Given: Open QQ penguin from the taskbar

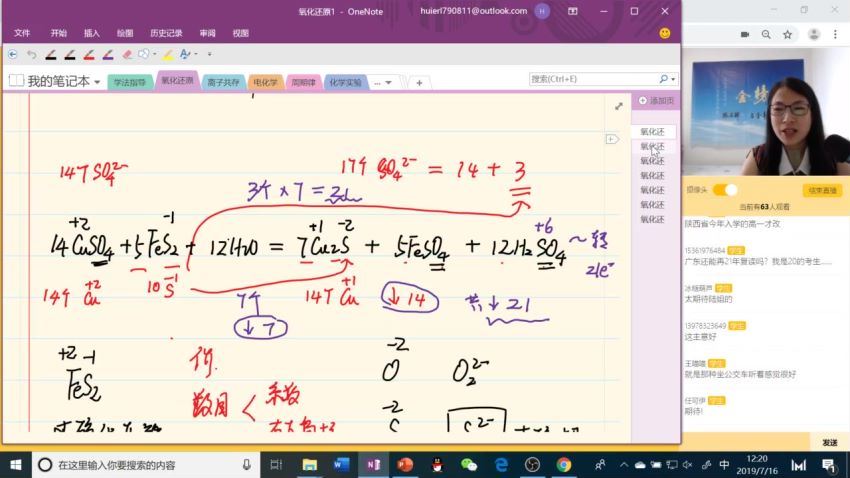Looking at the screenshot, I should [x=437, y=465].
